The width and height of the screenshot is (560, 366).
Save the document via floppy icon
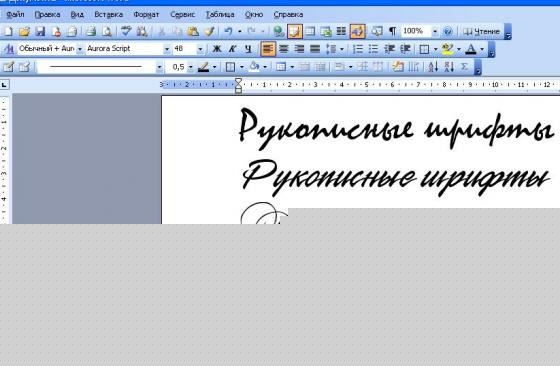[40, 31]
